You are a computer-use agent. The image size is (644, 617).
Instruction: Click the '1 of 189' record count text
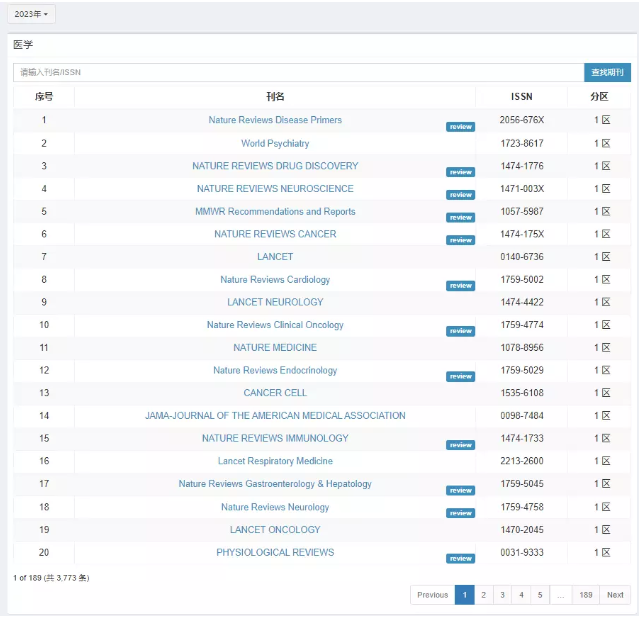pyautogui.click(x=51, y=578)
